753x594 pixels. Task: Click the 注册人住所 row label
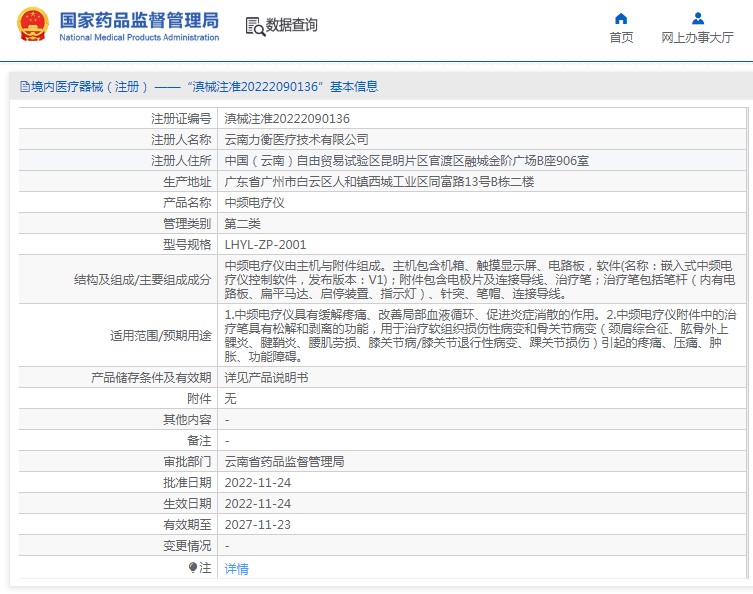click(181, 161)
